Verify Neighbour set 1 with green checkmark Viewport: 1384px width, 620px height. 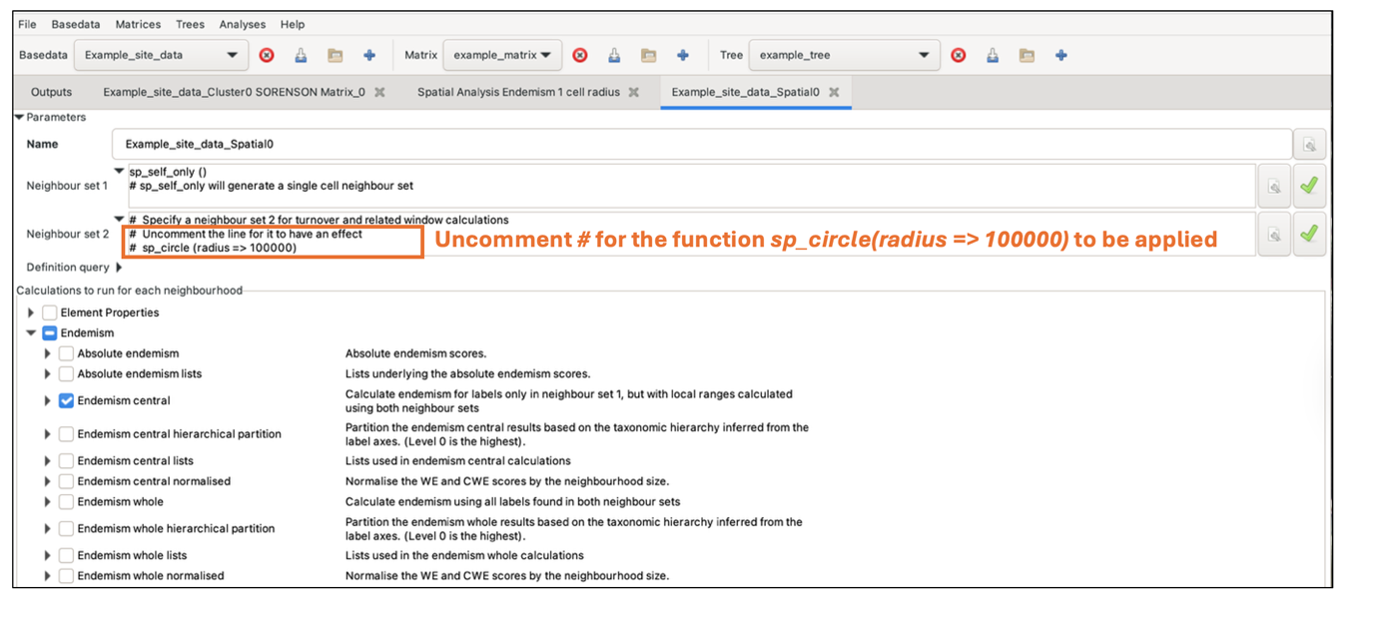[x=1308, y=185]
